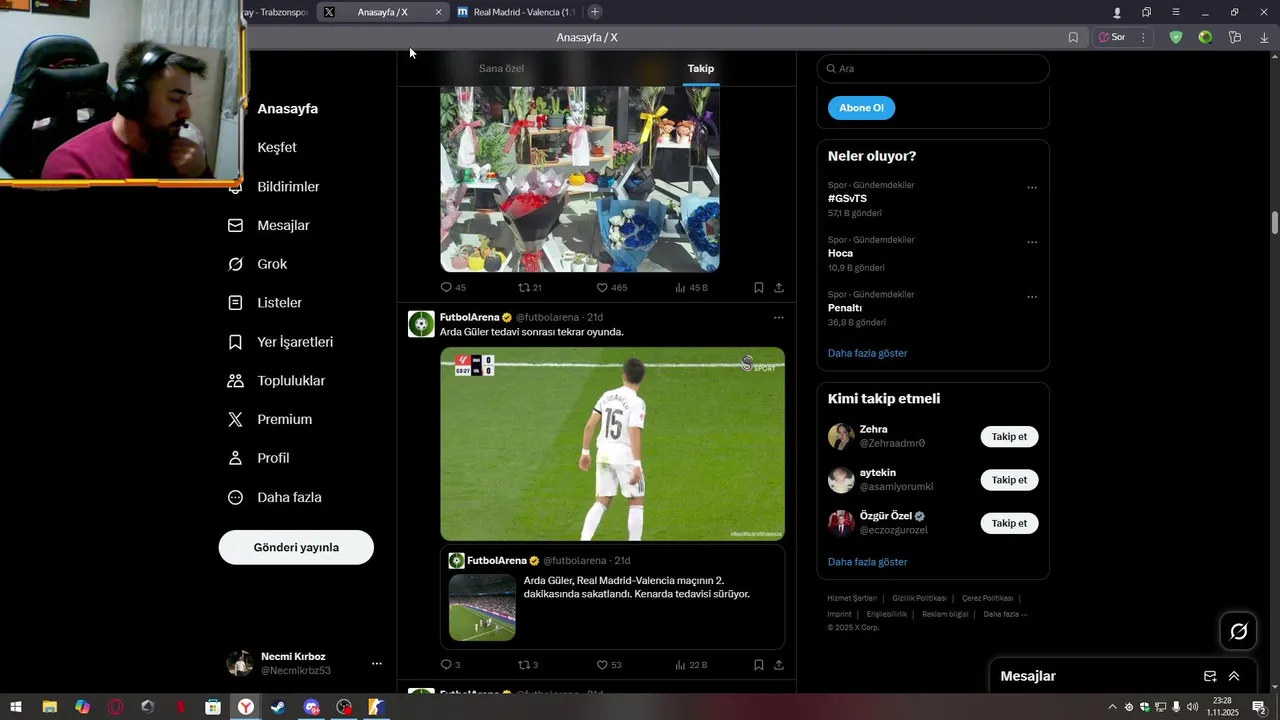This screenshot has height=720, width=1280.
Task: Open more options for #GSvTS trend
Action: coord(1032,188)
